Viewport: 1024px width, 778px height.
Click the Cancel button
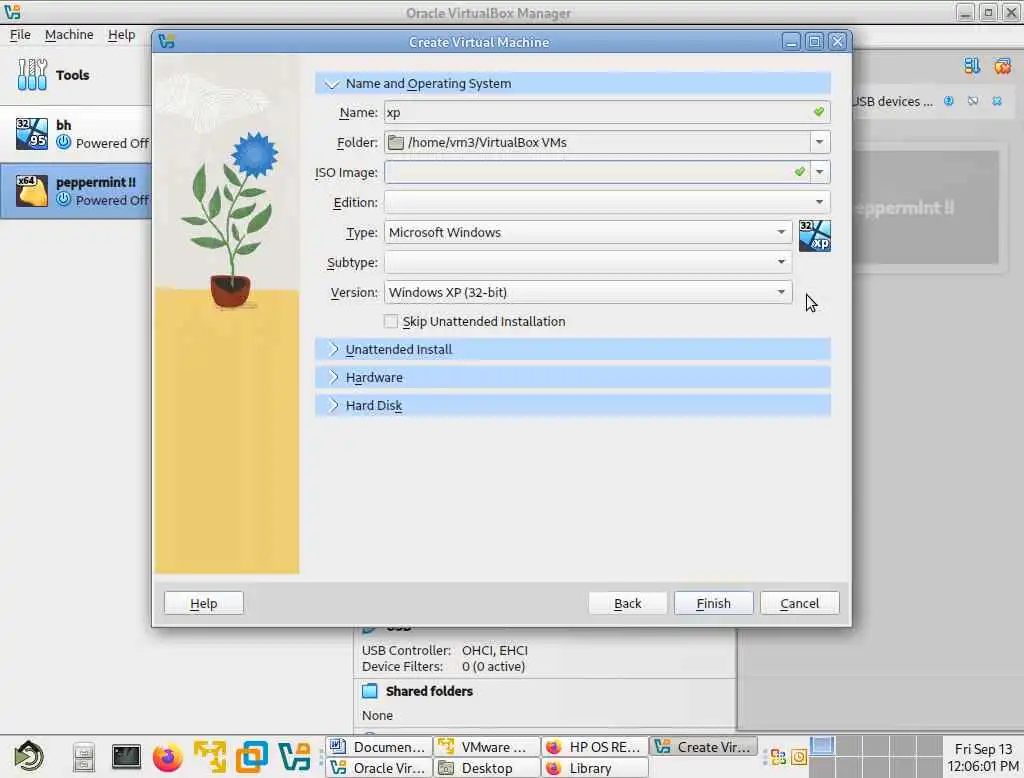(799, 603)
